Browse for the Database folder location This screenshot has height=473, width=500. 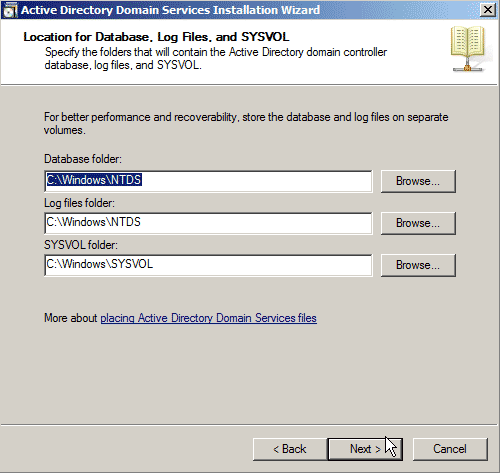pyautogui.click(x=418, y=181)
